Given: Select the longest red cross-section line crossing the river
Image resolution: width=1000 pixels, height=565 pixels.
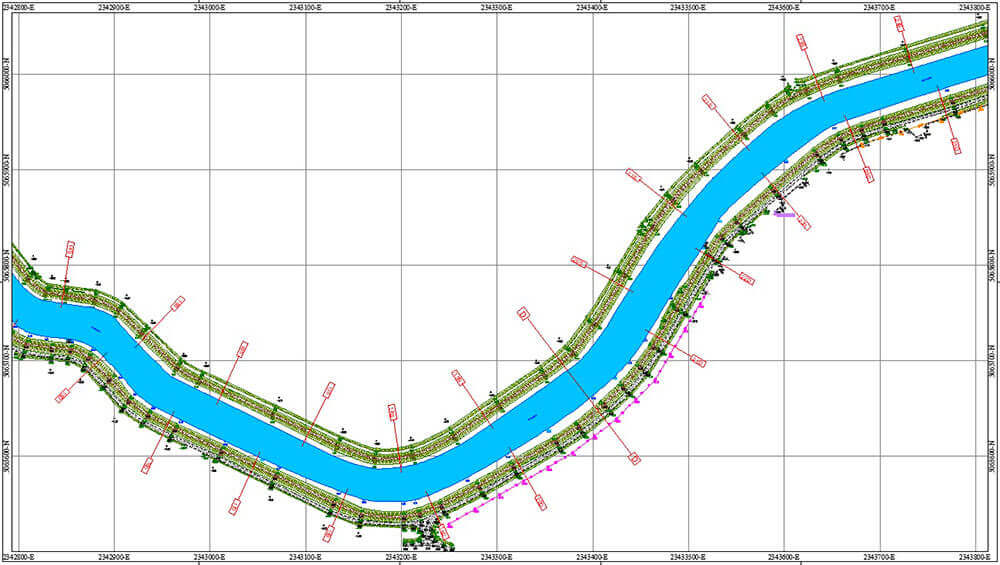Looking at the screenshot, I should 579,385.
